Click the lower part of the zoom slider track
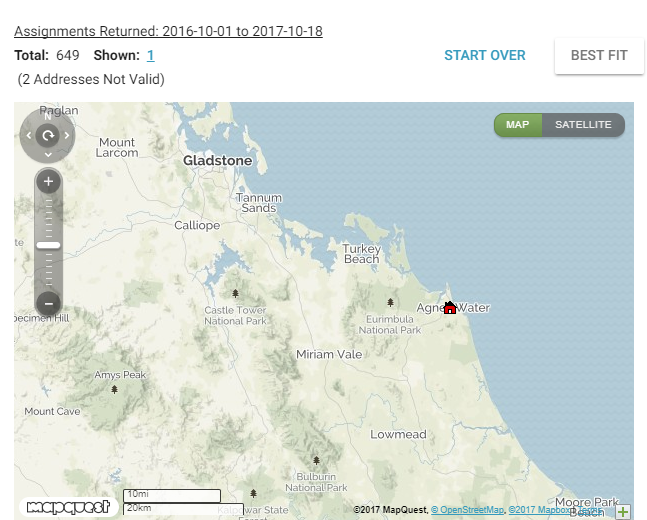647x520 pixels. pyautogui.click(x=48, y=270)
